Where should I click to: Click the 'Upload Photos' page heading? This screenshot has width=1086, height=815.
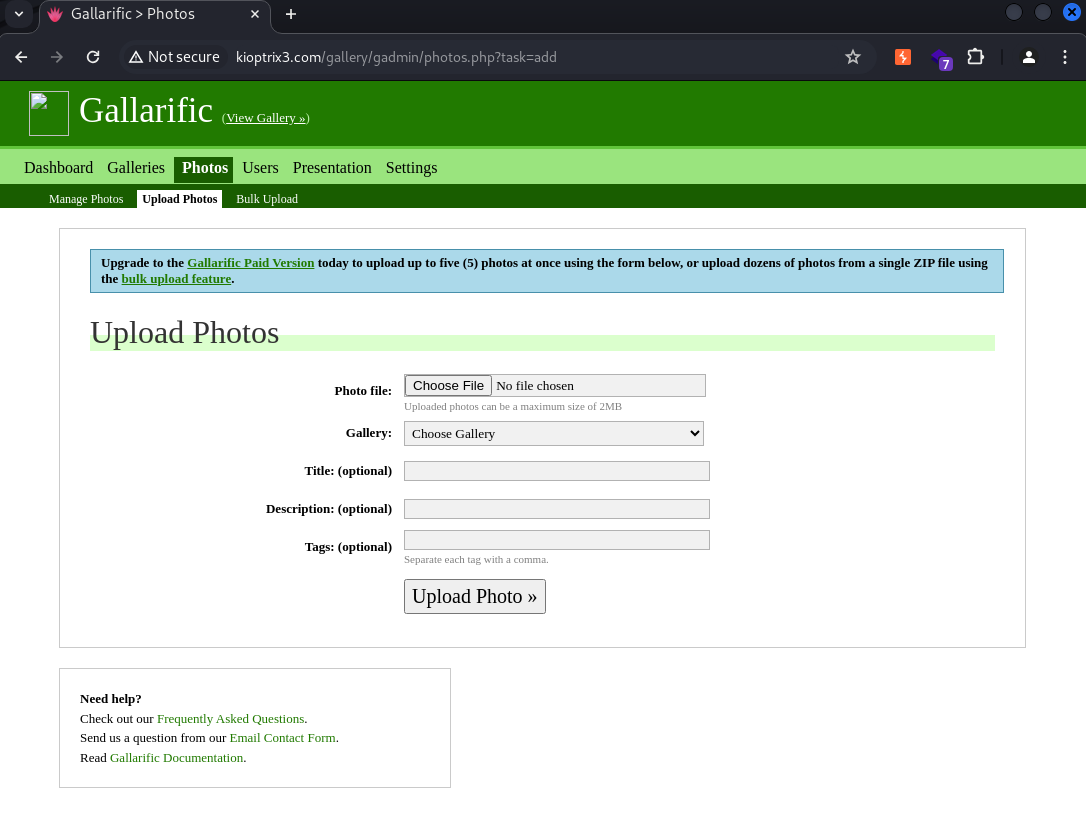[x=184, y=333]
